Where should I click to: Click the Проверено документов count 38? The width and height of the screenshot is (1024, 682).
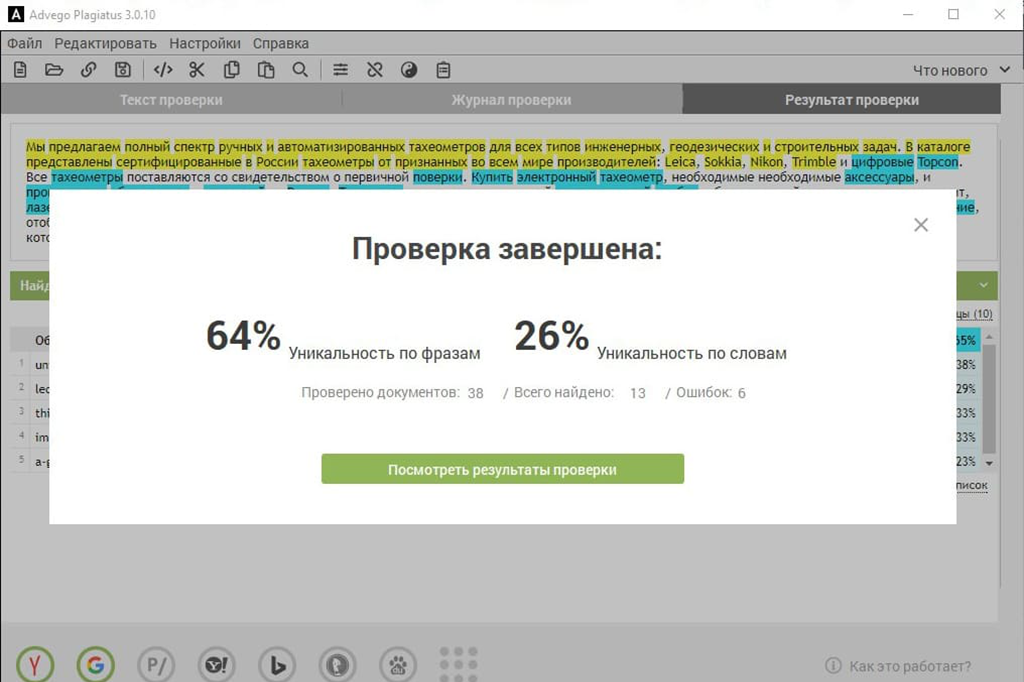475,393
